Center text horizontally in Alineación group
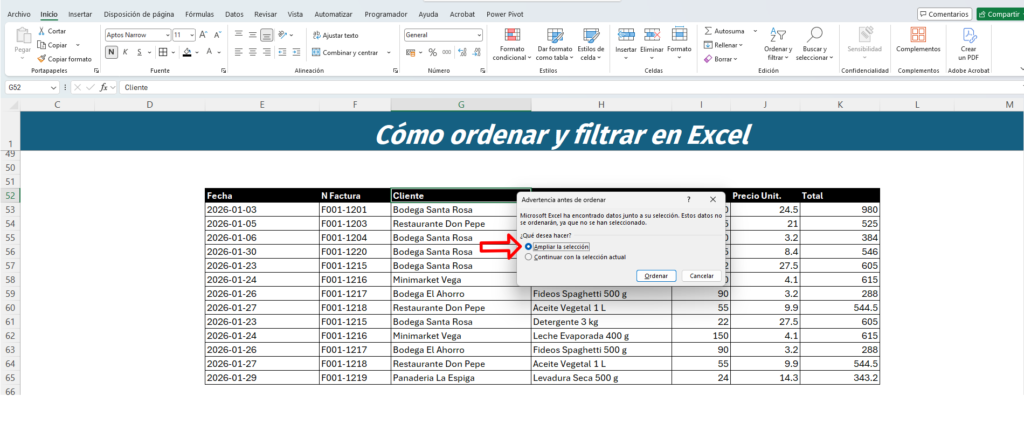 point(252,52)
